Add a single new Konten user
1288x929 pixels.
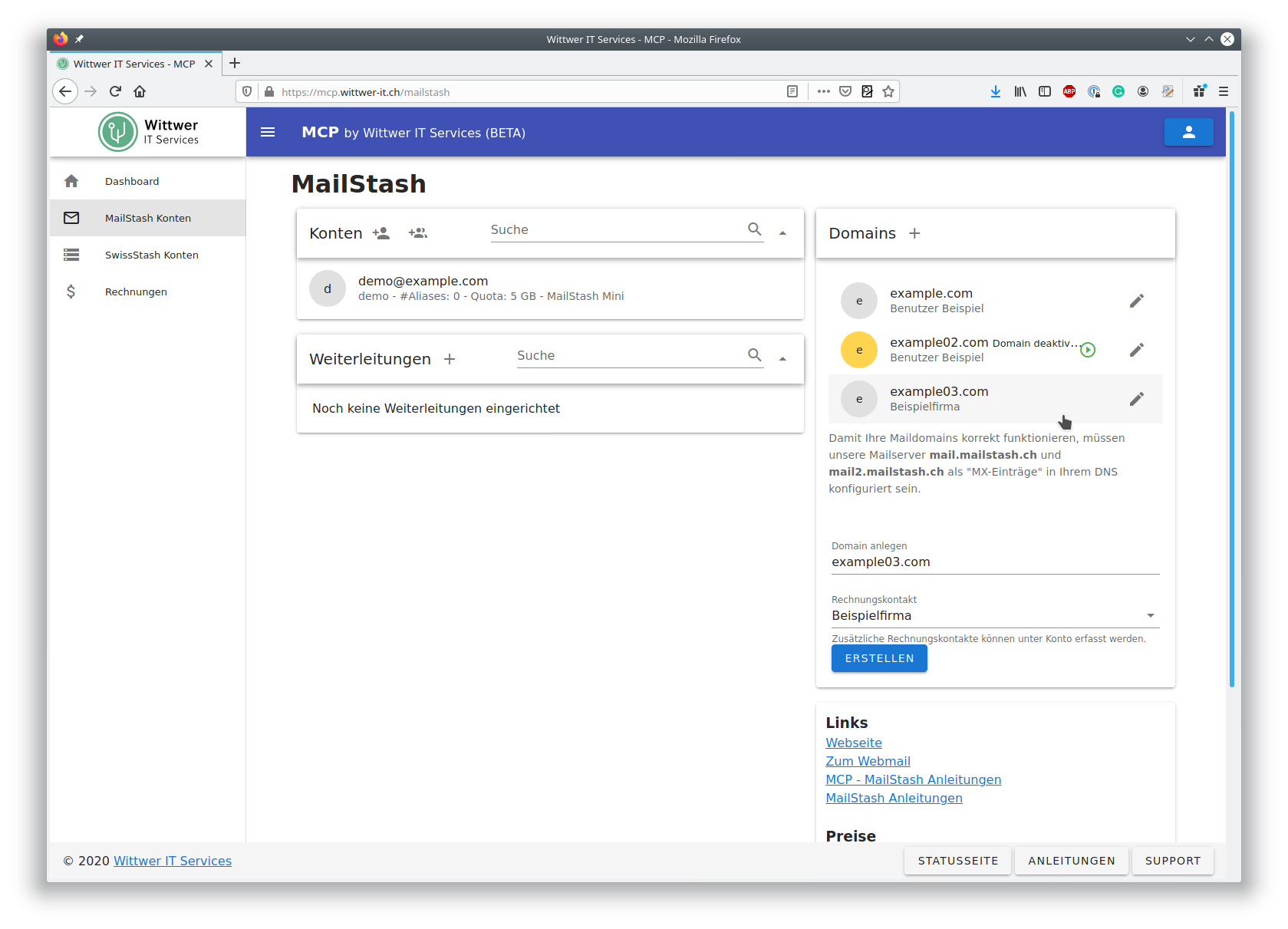(381, 233)
